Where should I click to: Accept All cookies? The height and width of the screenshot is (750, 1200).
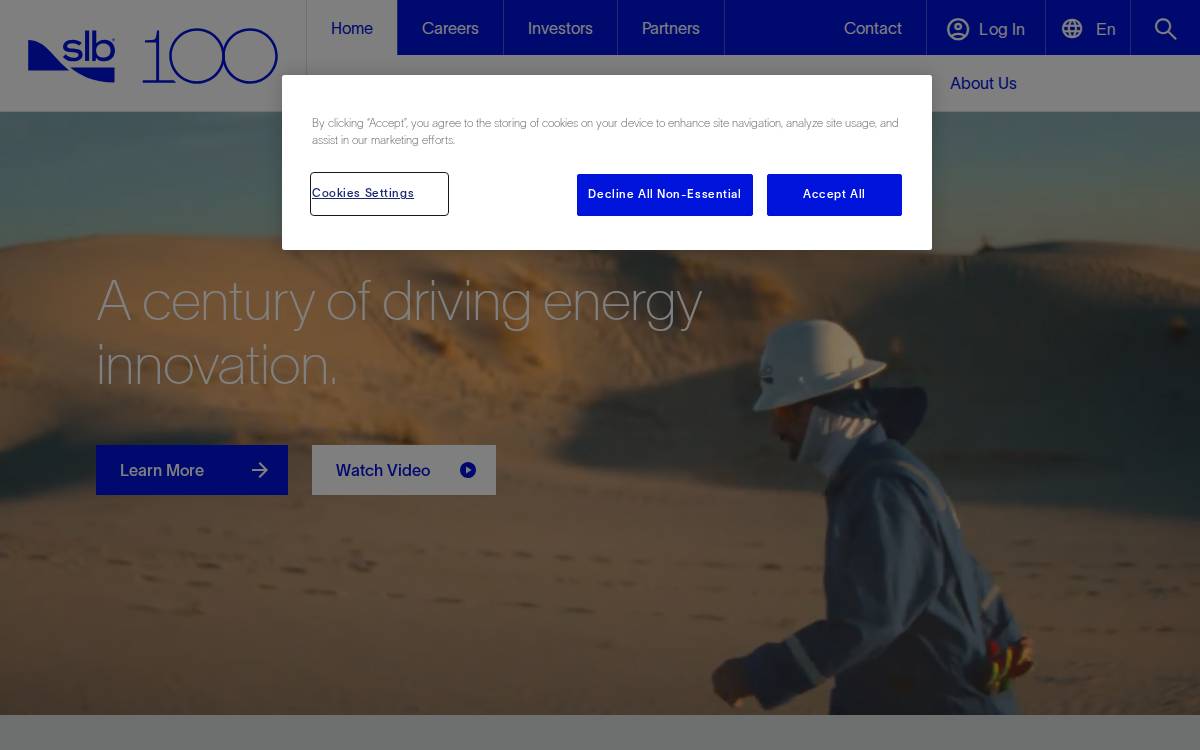click(834, 195)
